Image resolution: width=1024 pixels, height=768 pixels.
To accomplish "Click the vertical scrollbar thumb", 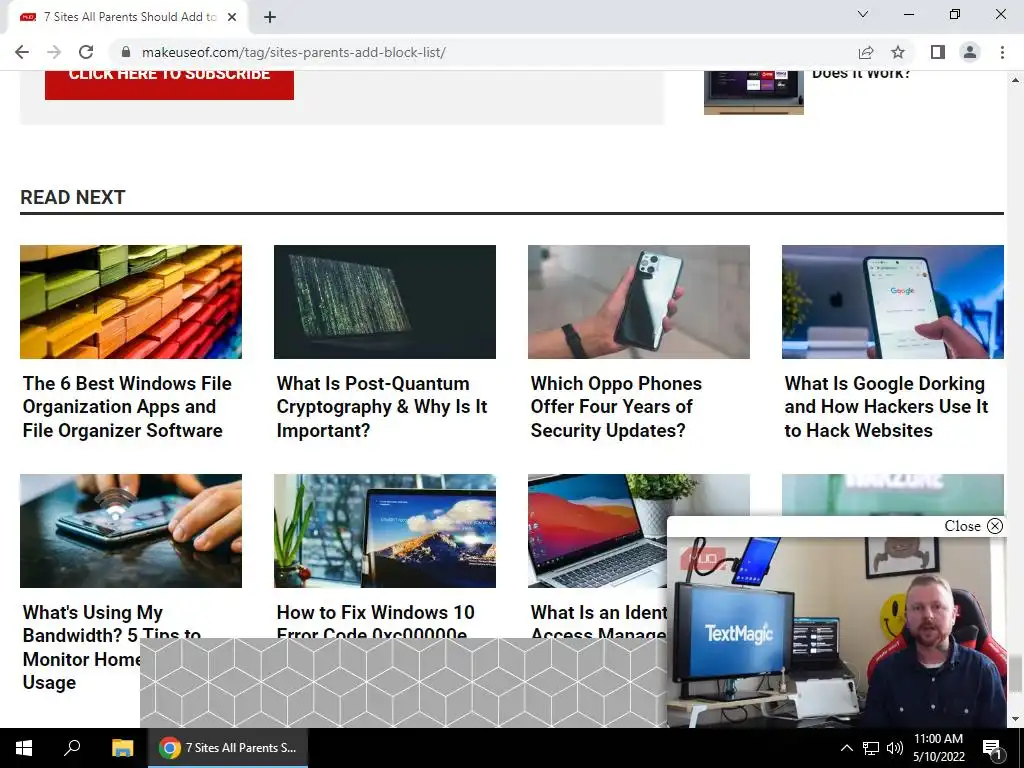I will (x=1015, y=675).
